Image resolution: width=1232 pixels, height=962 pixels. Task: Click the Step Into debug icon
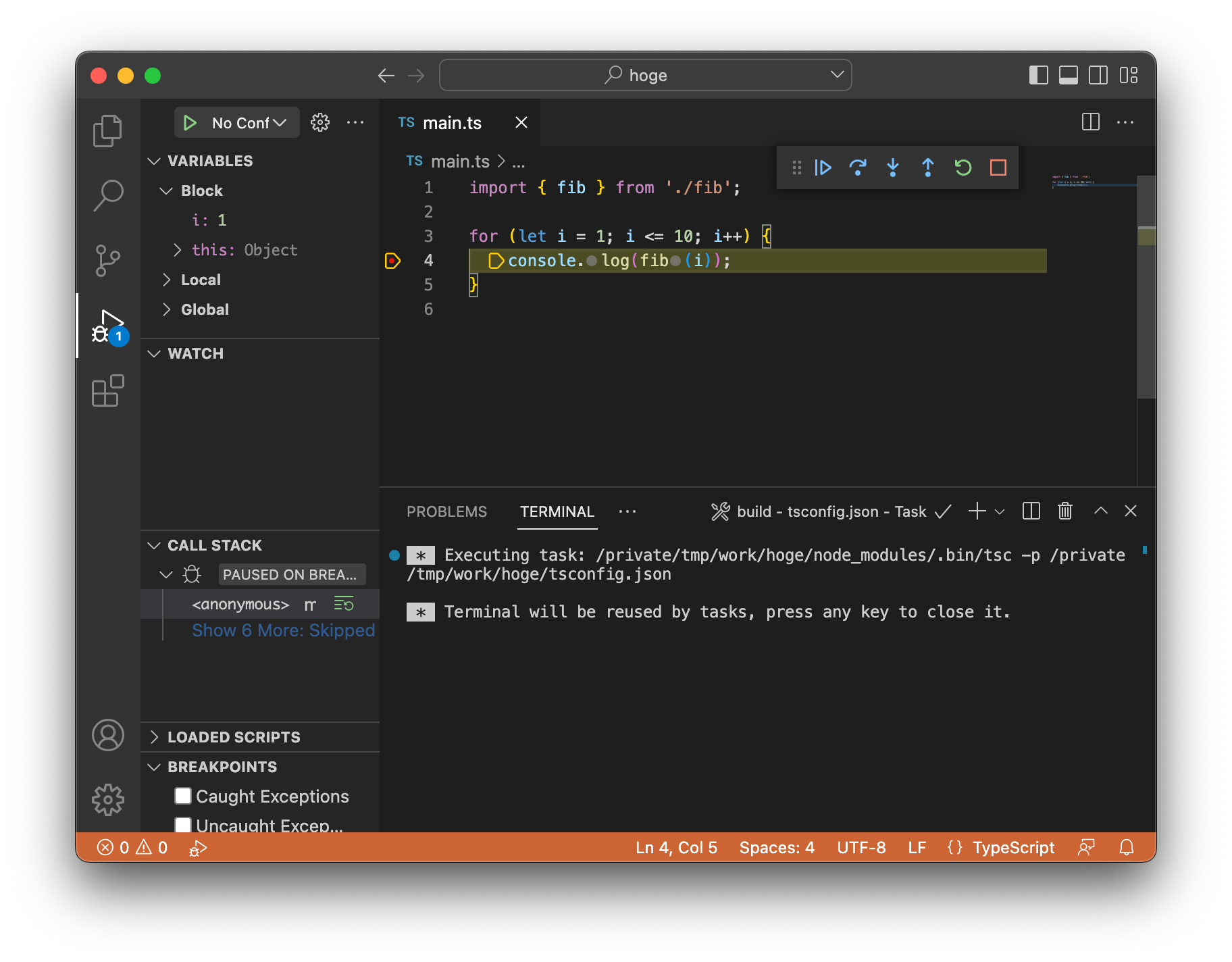coord(893,168)
